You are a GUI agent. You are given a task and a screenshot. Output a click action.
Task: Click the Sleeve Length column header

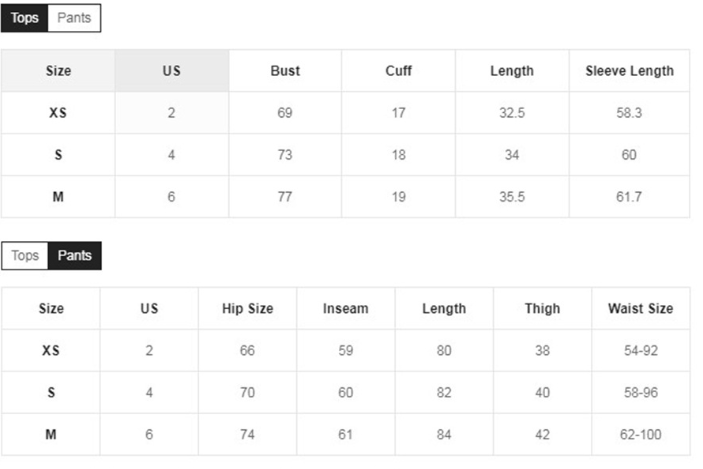coord(629,71)
